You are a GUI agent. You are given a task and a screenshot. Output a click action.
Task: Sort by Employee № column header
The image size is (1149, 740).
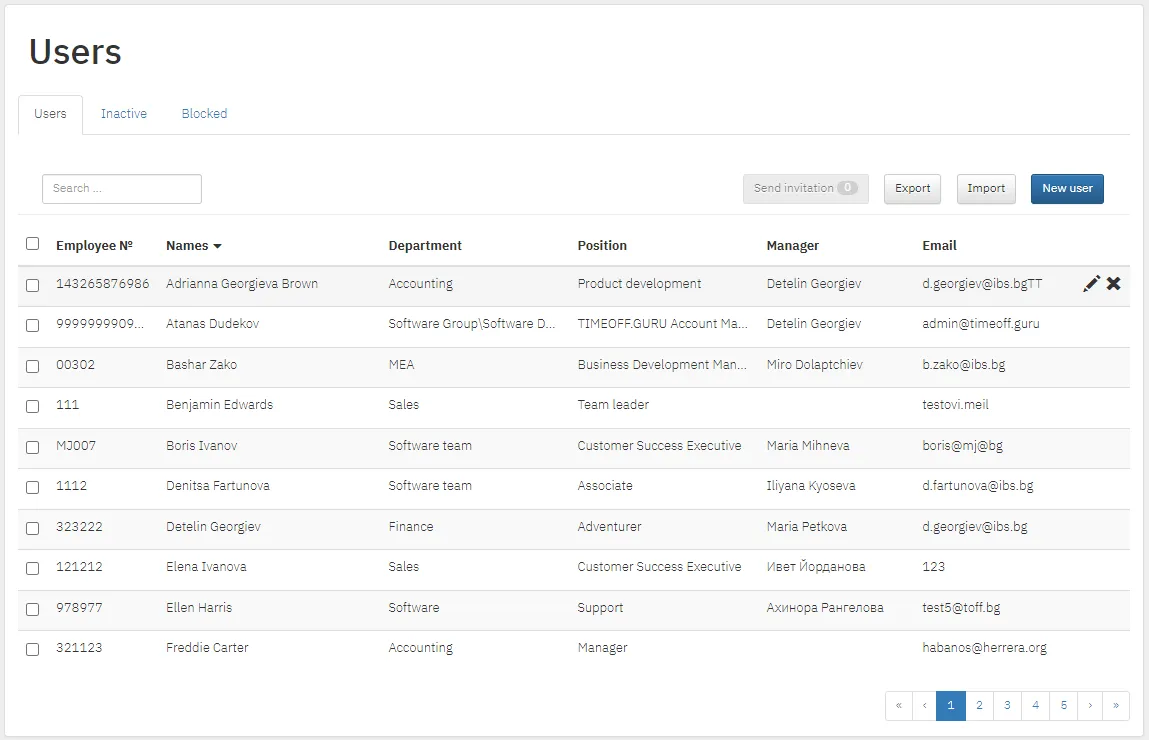[95, 246]
